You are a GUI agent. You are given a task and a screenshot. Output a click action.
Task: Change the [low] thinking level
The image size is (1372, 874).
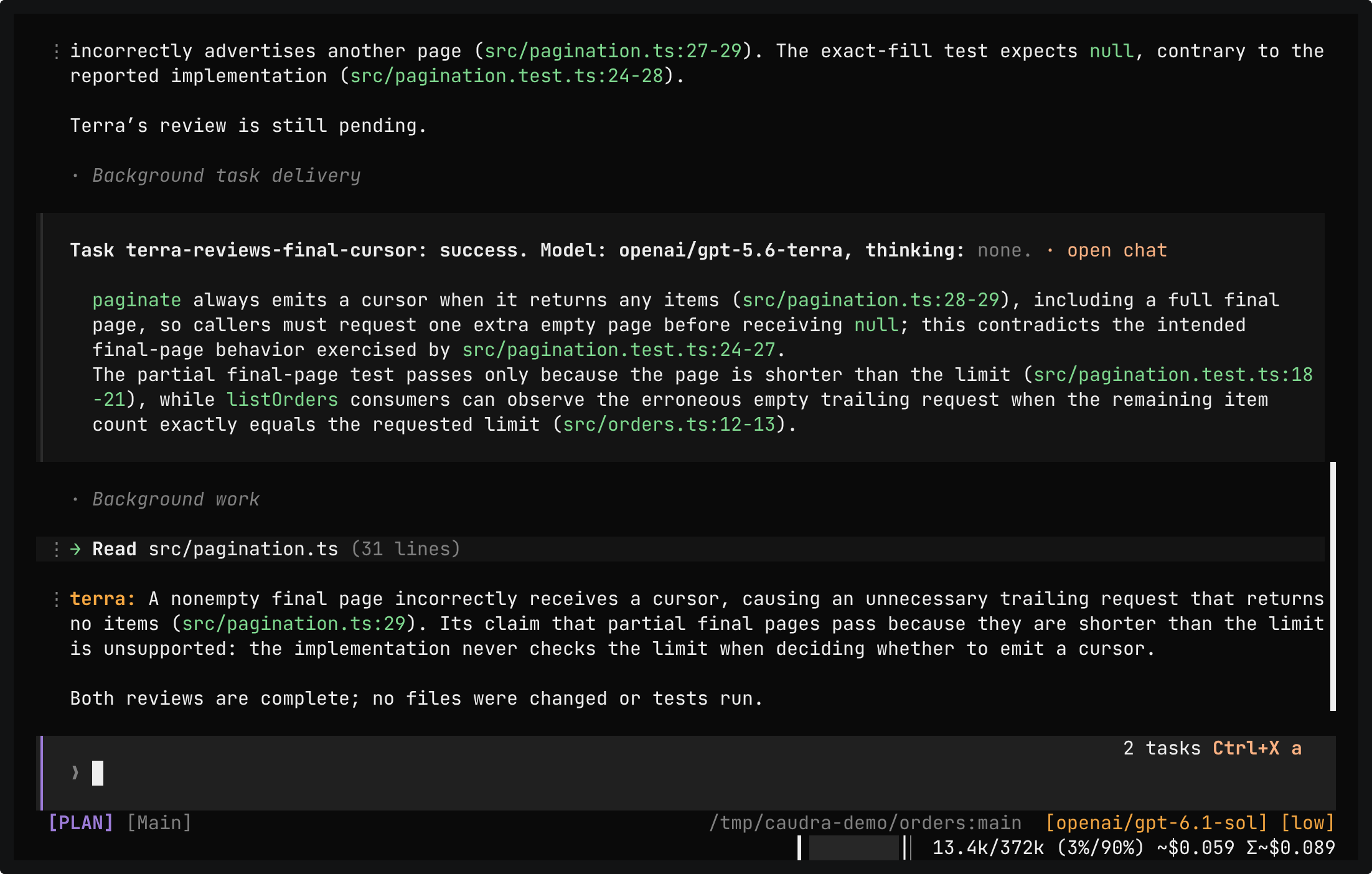coord(1307,823)
